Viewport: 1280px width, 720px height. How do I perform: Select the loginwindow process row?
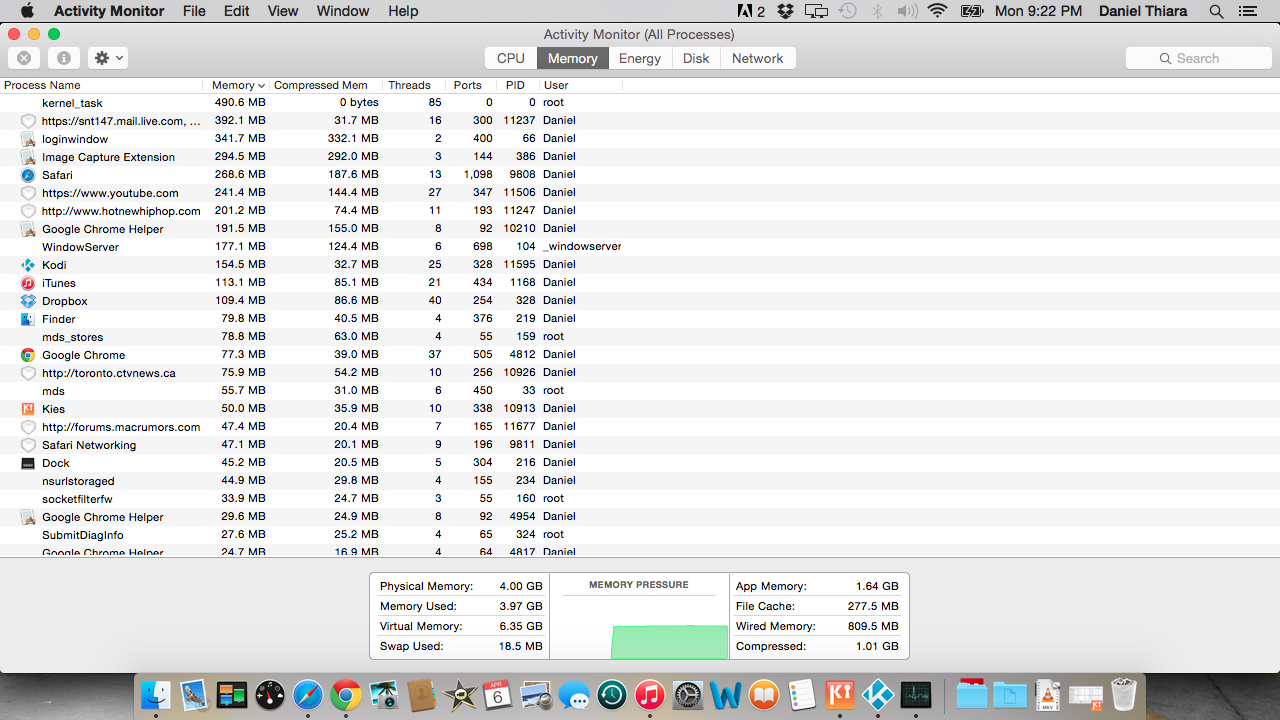(x=640, y=139)
